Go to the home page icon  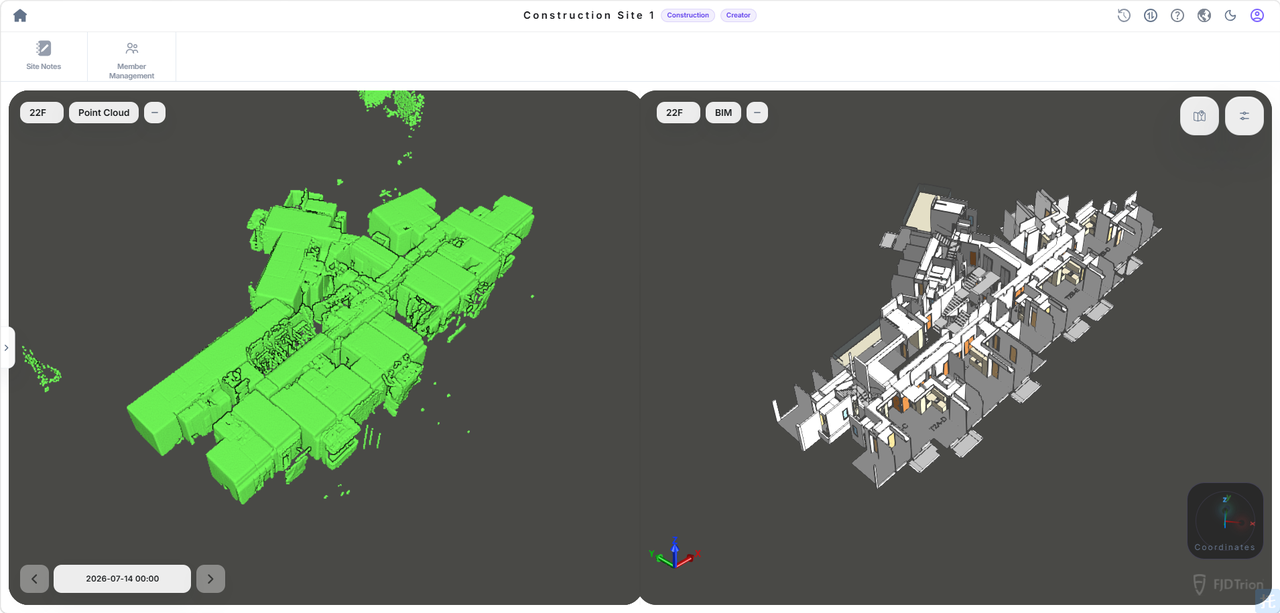click(x=20, y=15)
